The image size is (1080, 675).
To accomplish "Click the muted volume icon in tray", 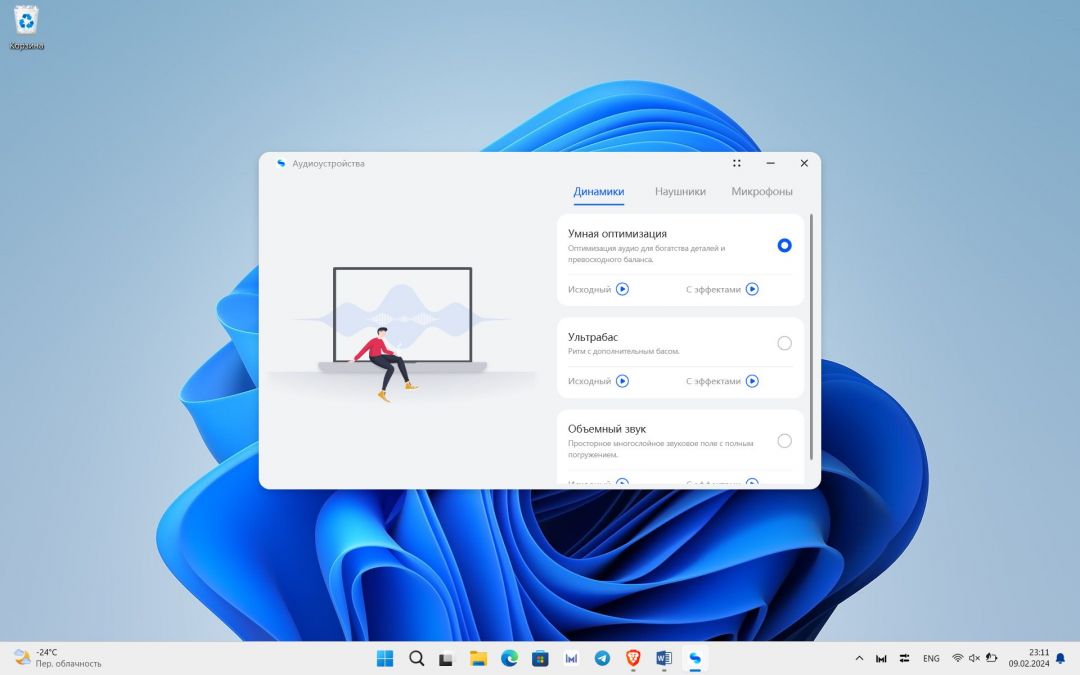I will tap(974, 658).
